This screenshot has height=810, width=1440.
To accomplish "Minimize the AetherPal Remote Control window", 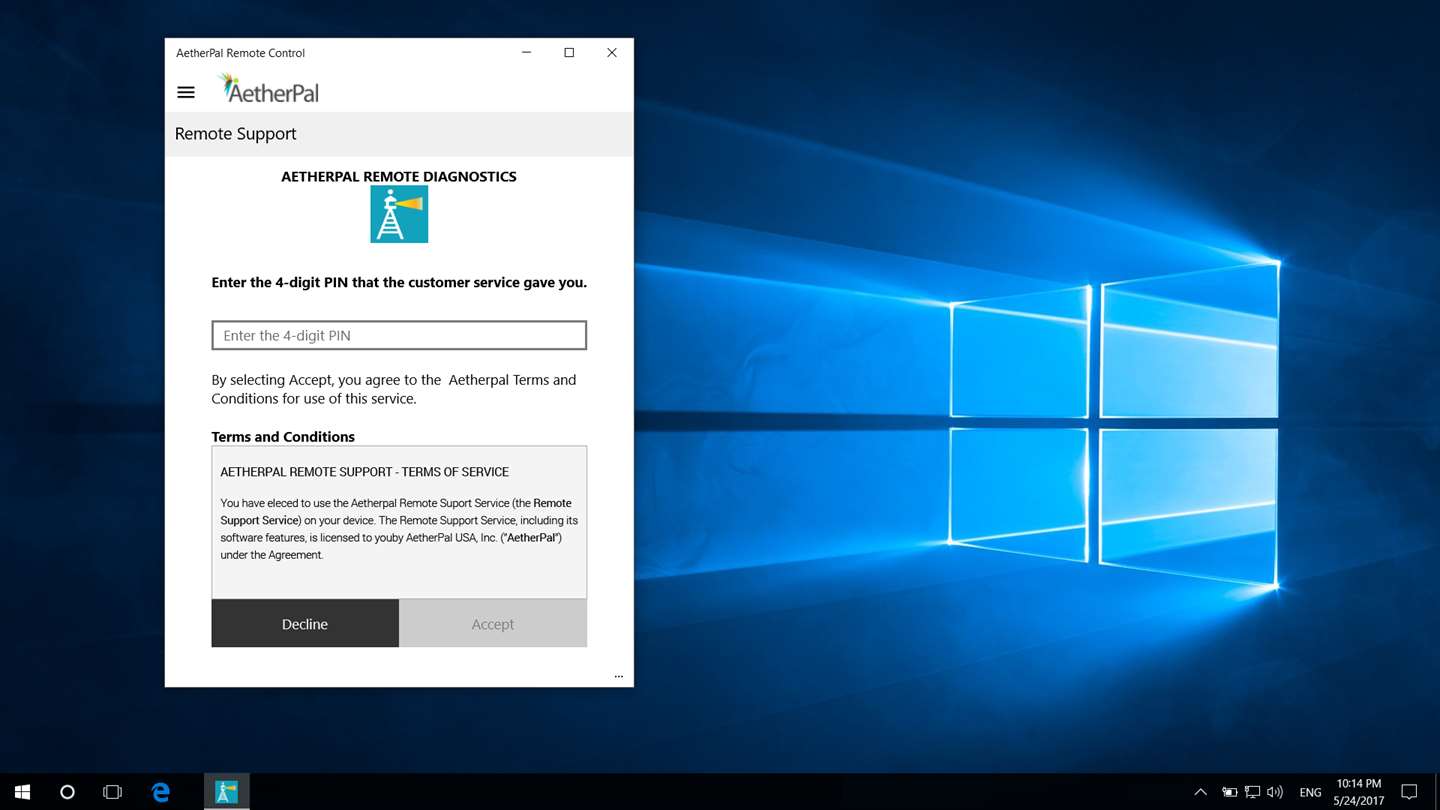I will tap(526, 53).
